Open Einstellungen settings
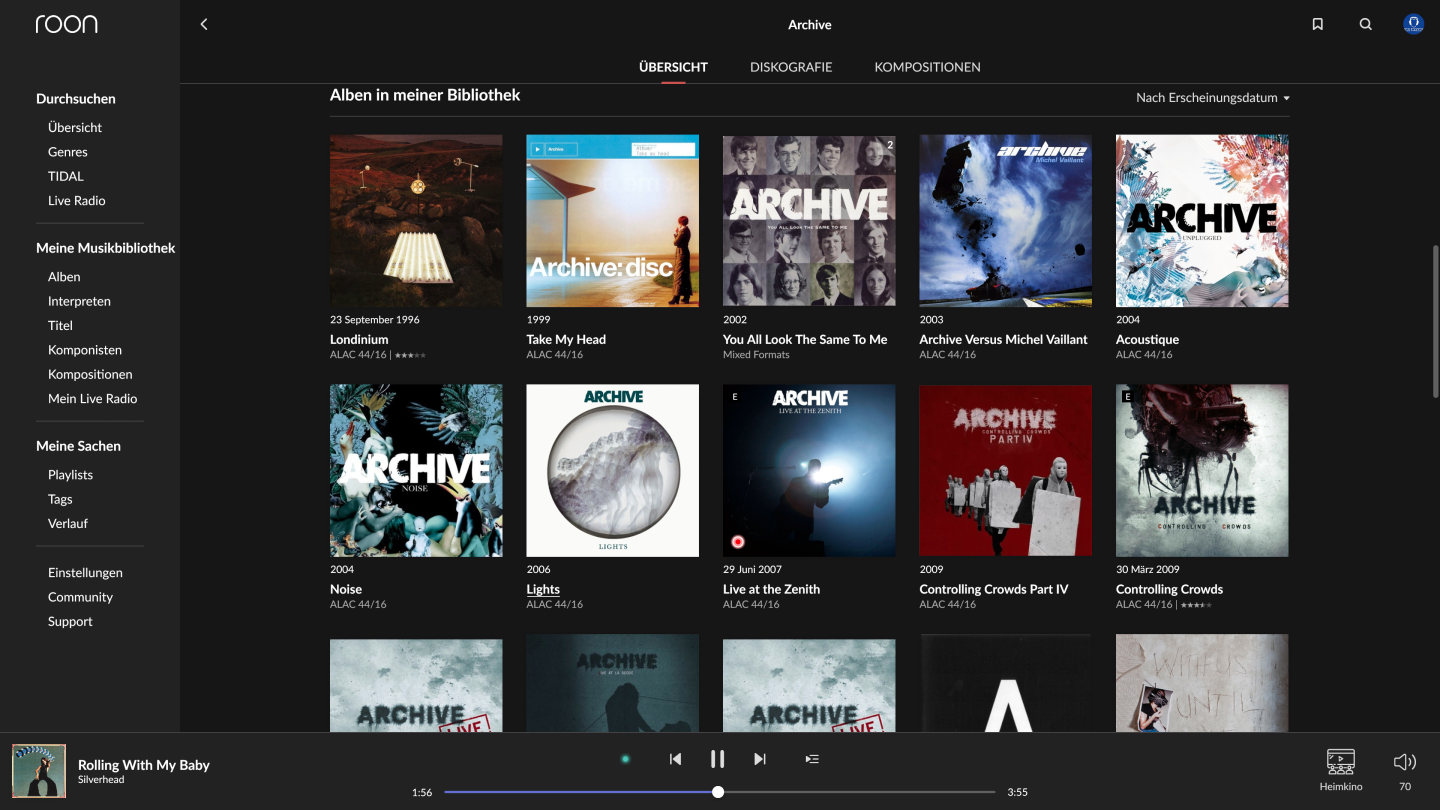Image resolution: width=1440 pixels, height=810 pixels. tap(85, 573)
